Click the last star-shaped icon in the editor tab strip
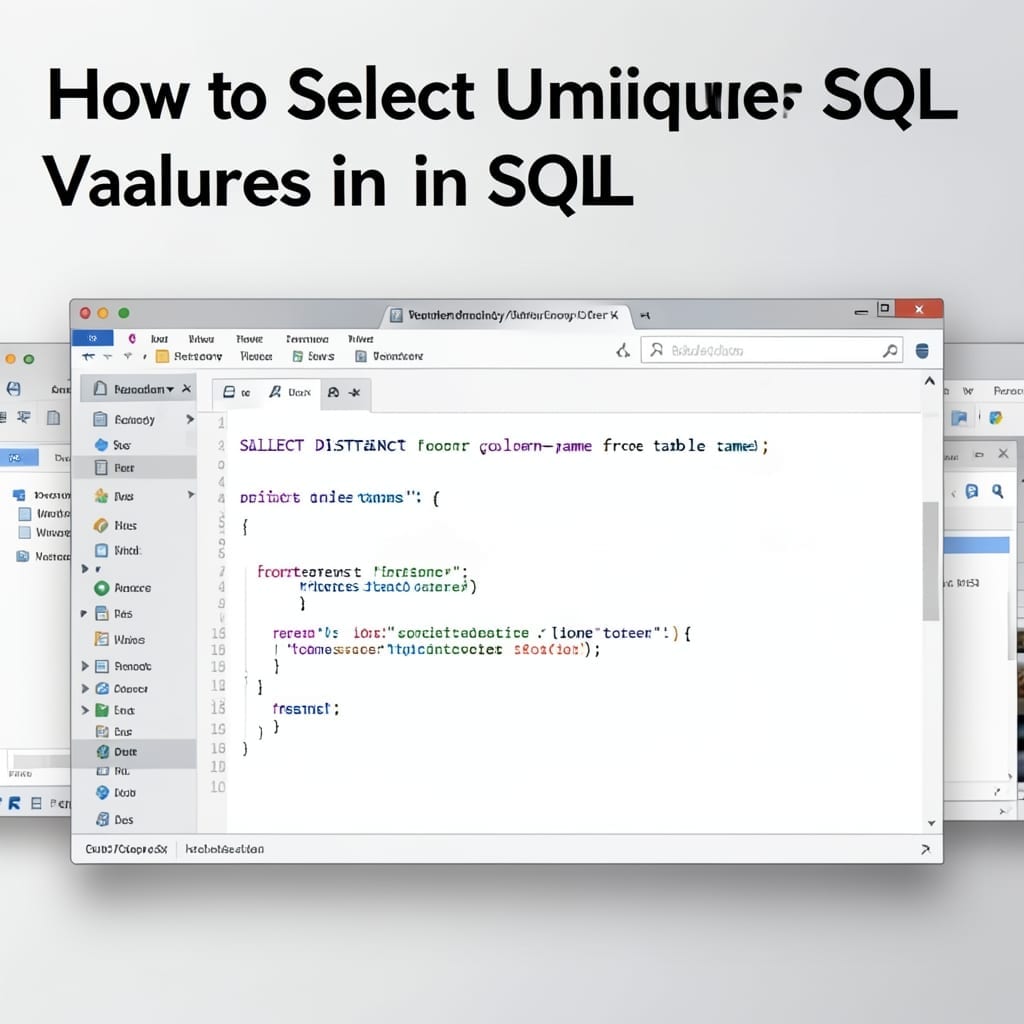Viewport: 1024px width, 1024px height. (x=355, y=392)
